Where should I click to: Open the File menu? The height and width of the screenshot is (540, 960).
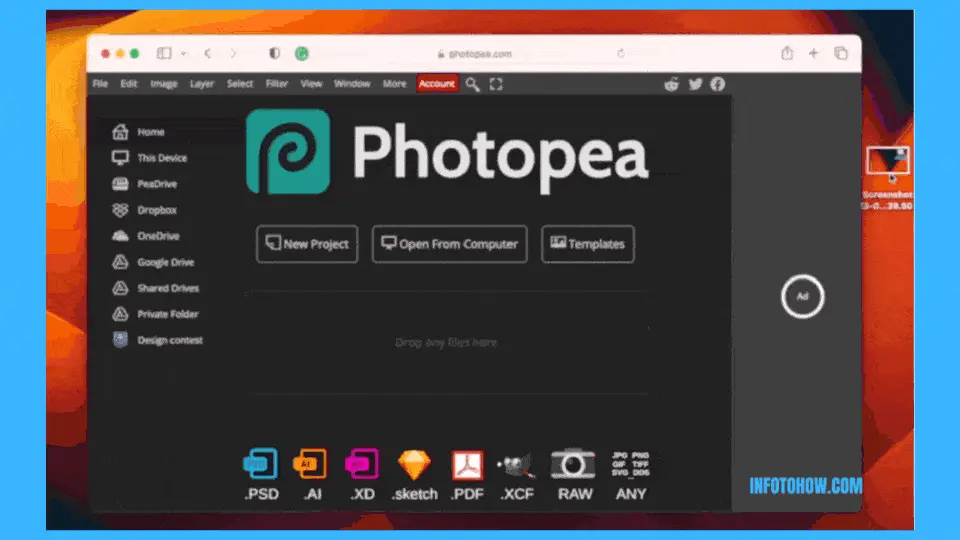click(x=100, y=84)
